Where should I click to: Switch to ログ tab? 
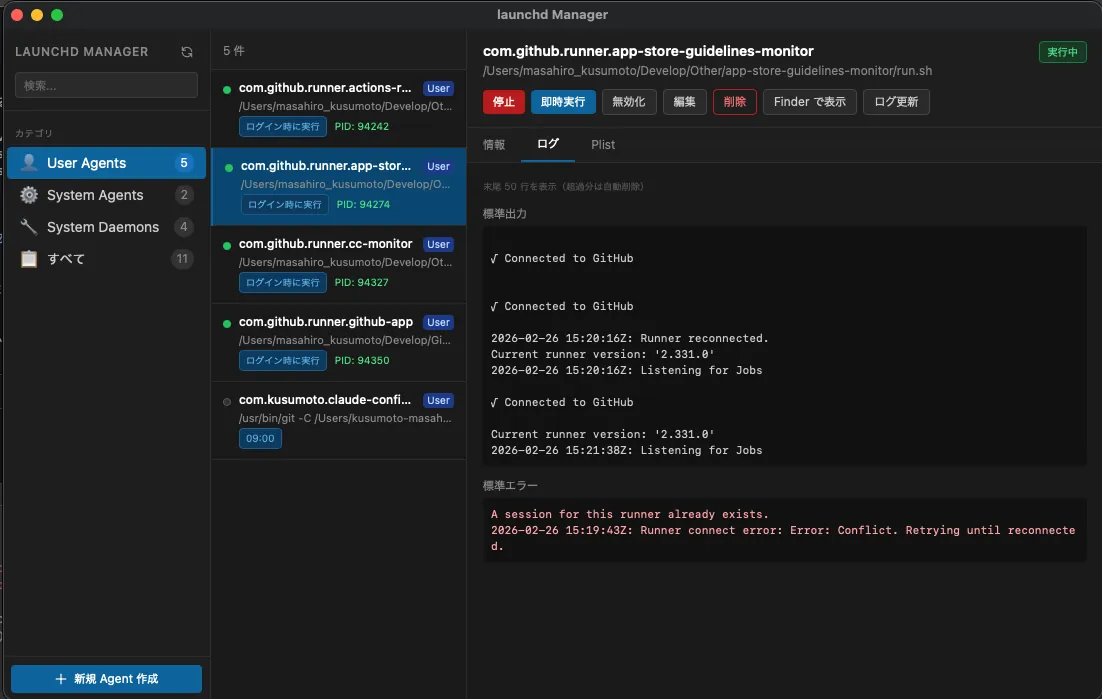tap(547, 144)
